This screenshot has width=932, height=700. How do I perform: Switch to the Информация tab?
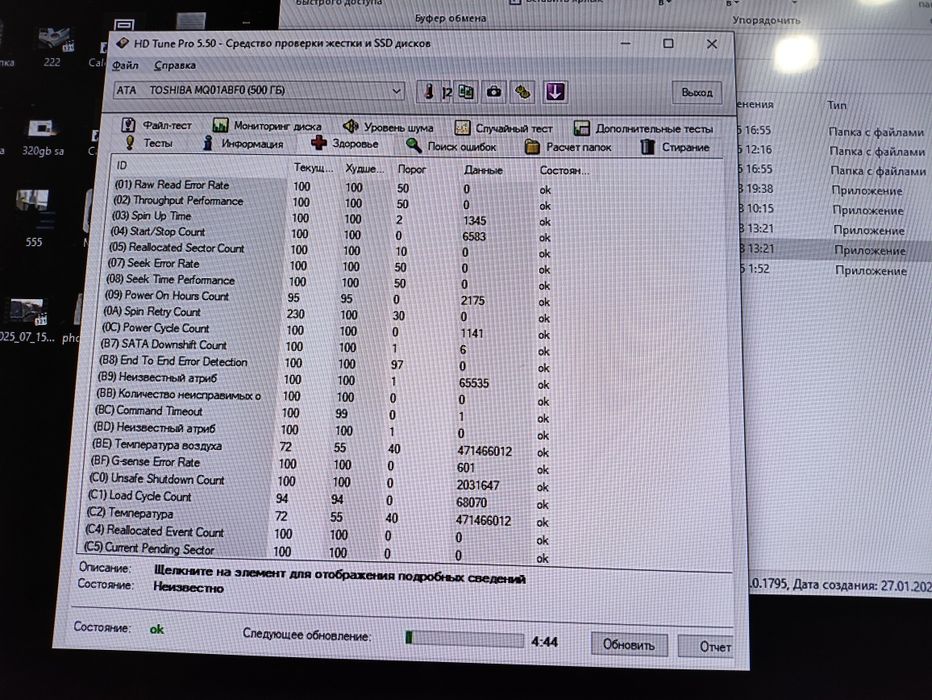[243, 143]
